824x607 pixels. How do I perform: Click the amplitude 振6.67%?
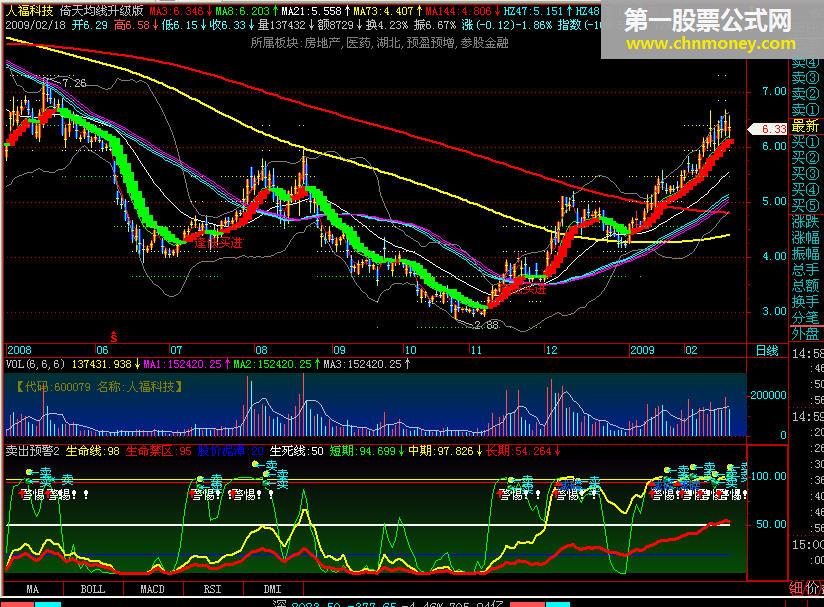(x=435, y=25)
